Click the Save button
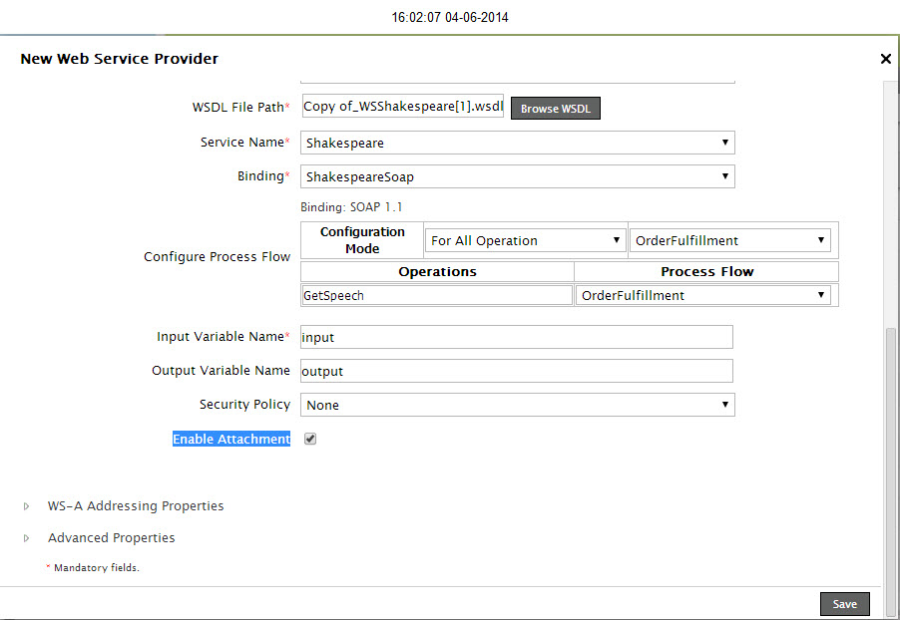 pos(845,604)
